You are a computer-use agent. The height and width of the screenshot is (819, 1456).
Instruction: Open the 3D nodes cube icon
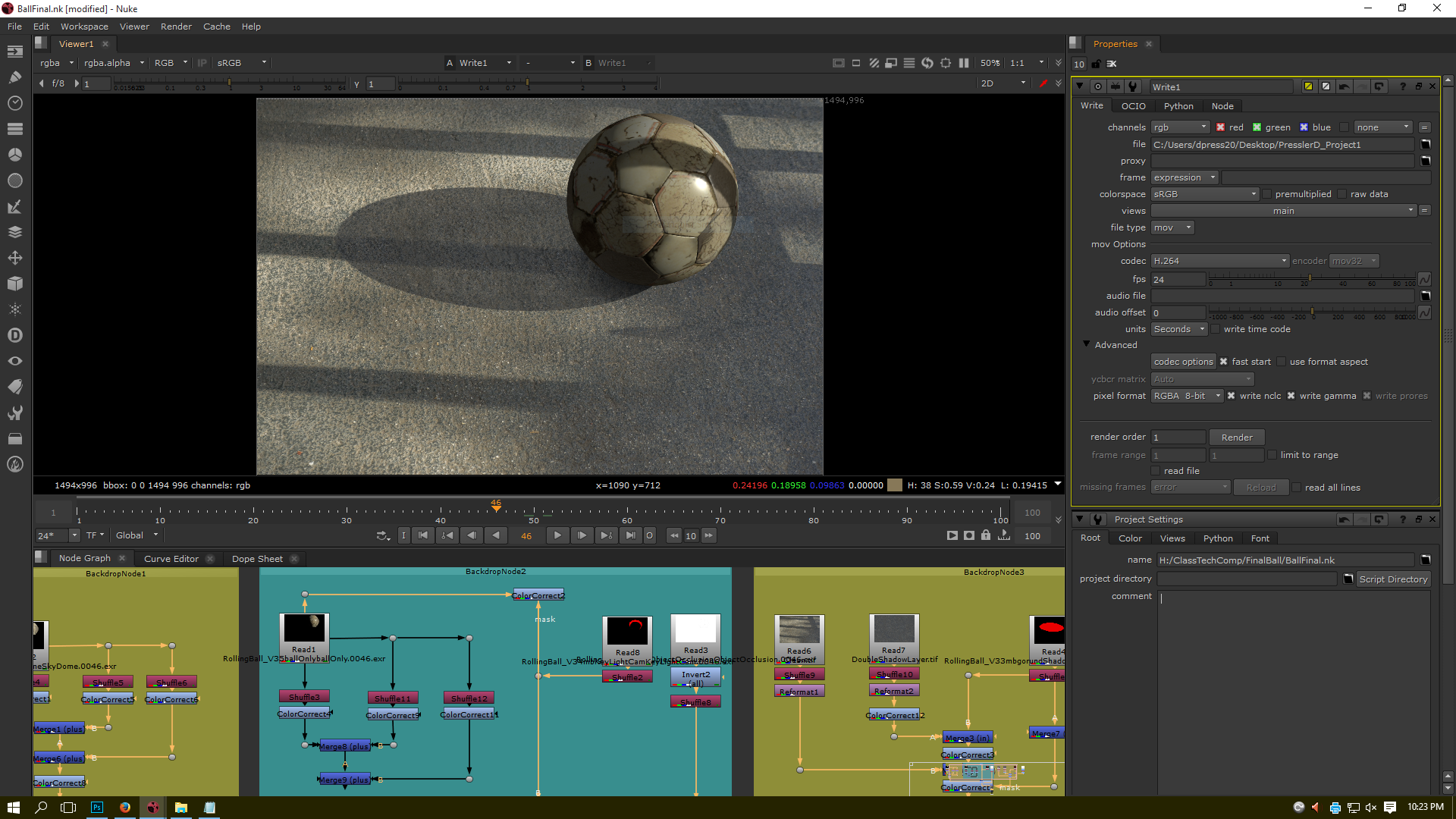14,284
